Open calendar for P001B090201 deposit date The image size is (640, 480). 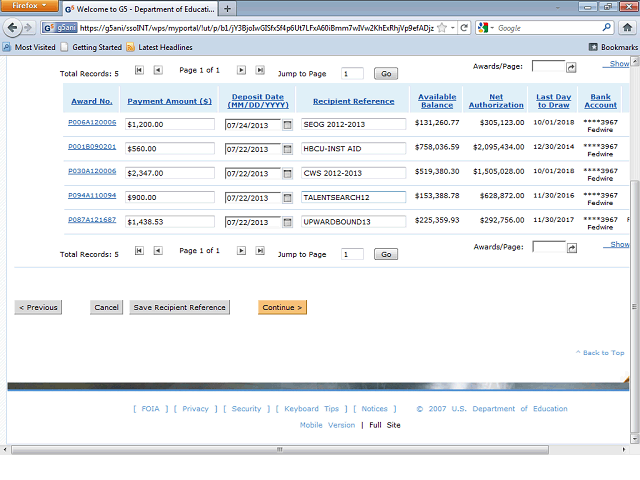pyautogui.click(x=287, y=149)
